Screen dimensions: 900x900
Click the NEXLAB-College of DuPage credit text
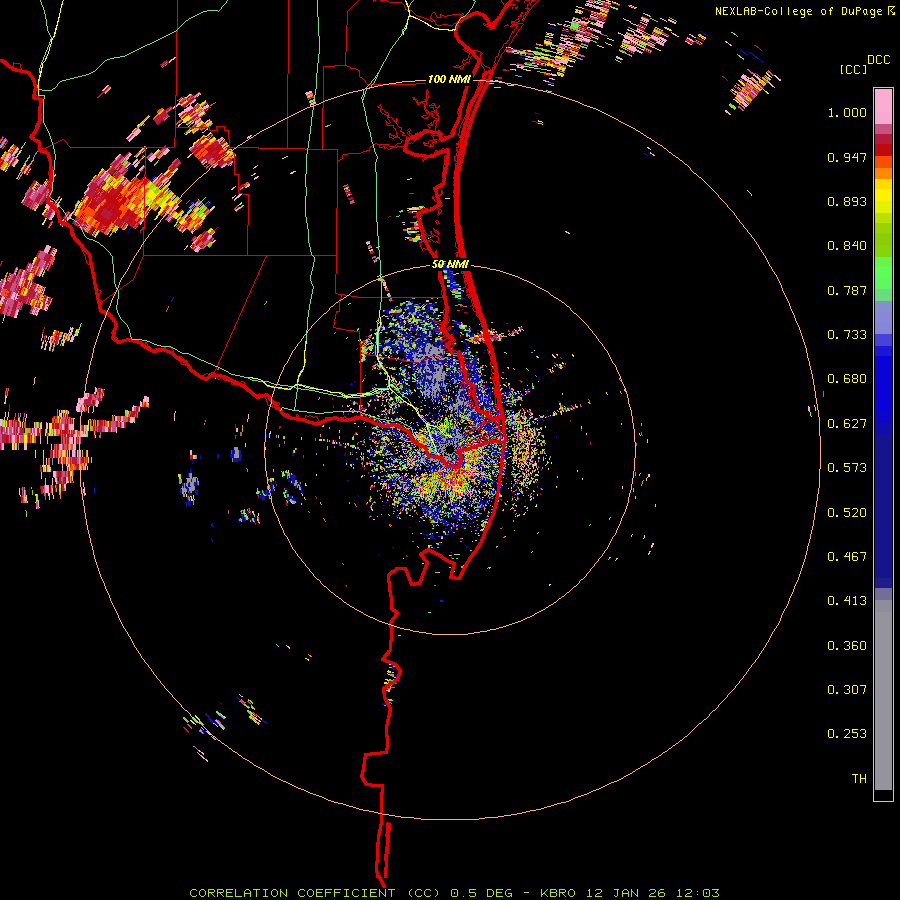click(800, 11)
